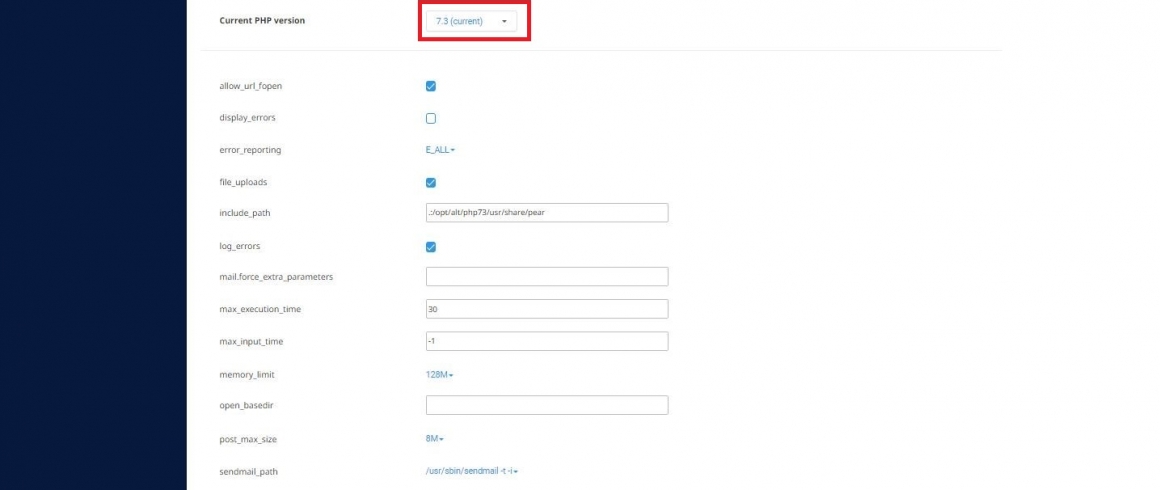Open the error_reporting E_ALL dropdown
The image size is (1160, 490).
click(440, 150)
